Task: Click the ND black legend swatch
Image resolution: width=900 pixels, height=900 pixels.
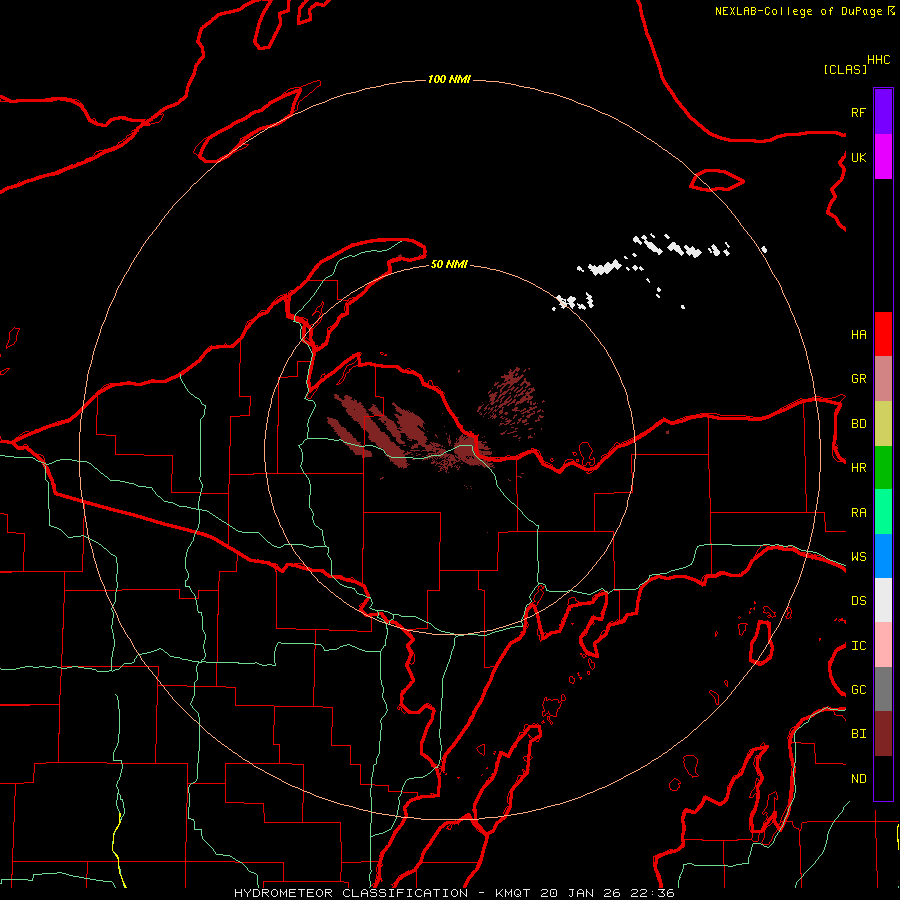Action: pos(883,778)
